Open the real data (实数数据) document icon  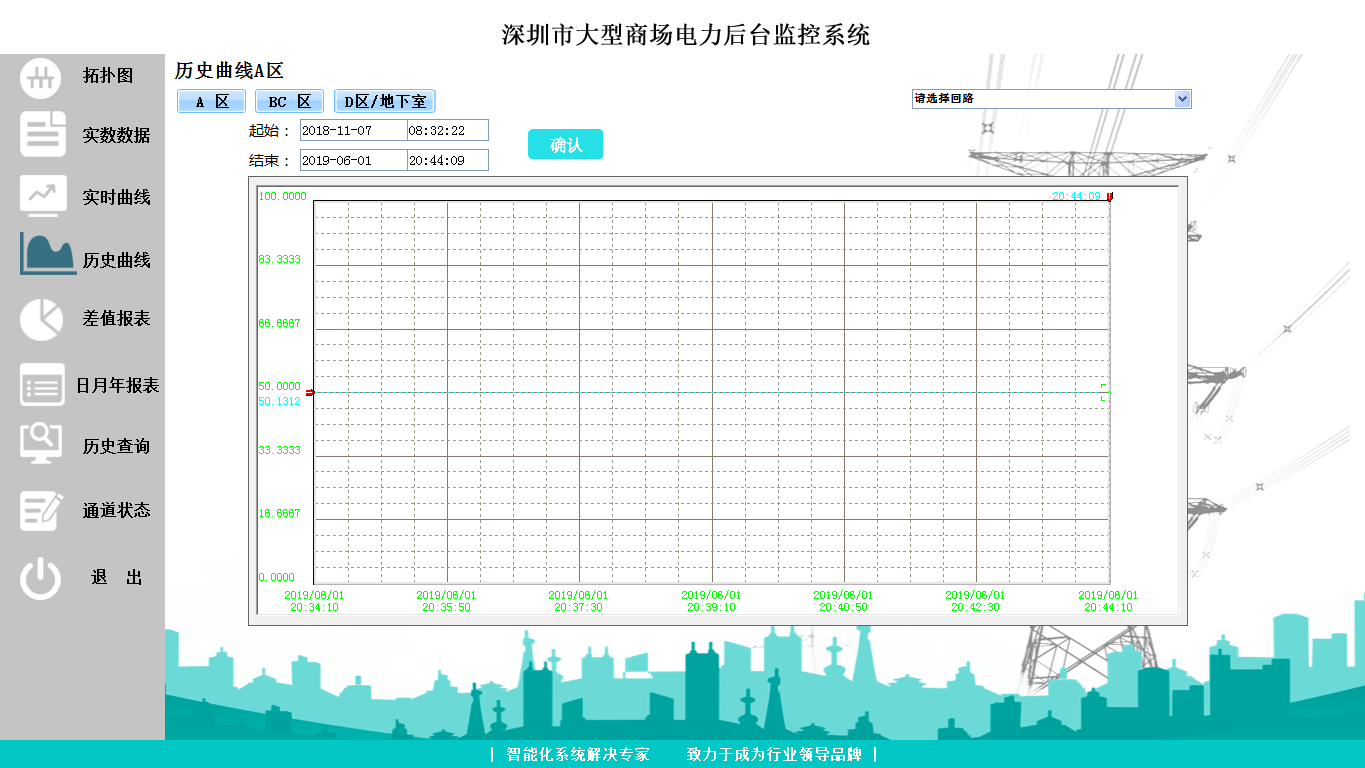point(42,135)
